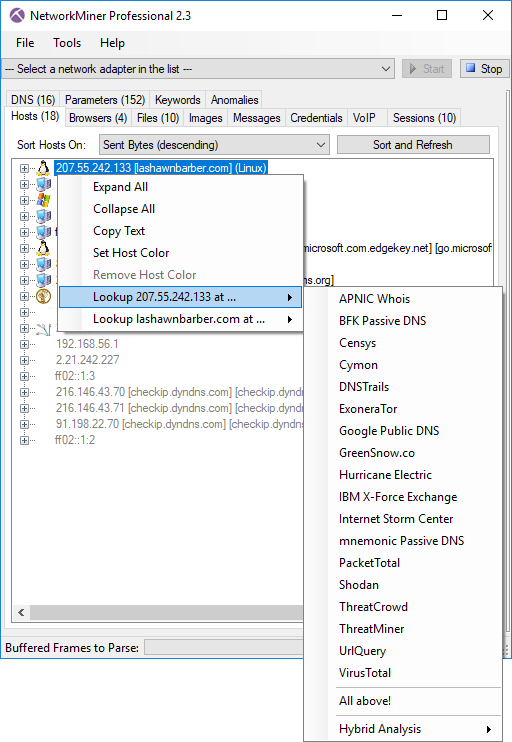Image resolution: width=512 pixels, height=742 pixels.
Task: Open the Help menu
Action: pyautogui.click(x=112, y=43)
